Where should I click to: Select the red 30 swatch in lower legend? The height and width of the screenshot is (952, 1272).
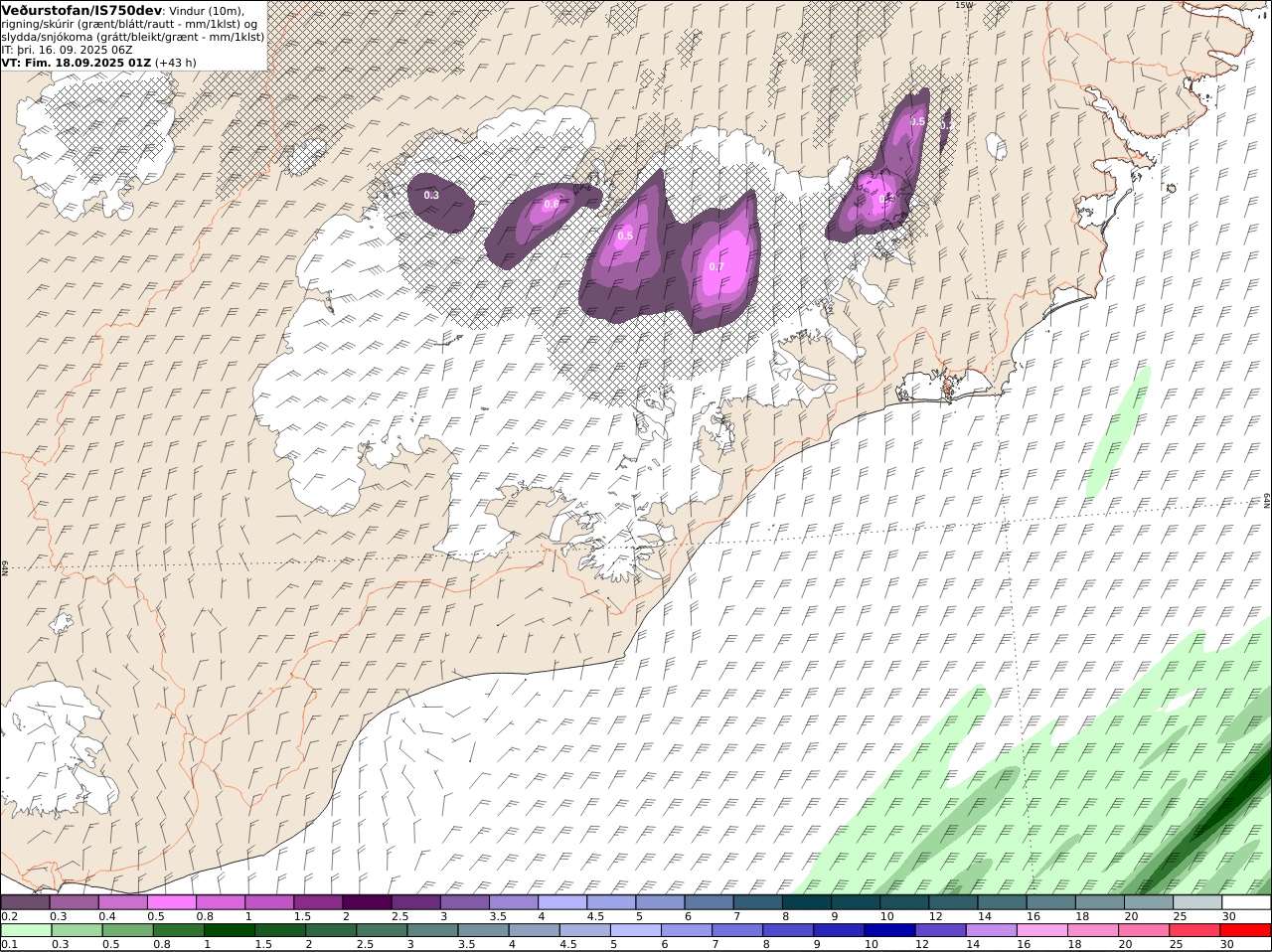[x=1245, y=930]
